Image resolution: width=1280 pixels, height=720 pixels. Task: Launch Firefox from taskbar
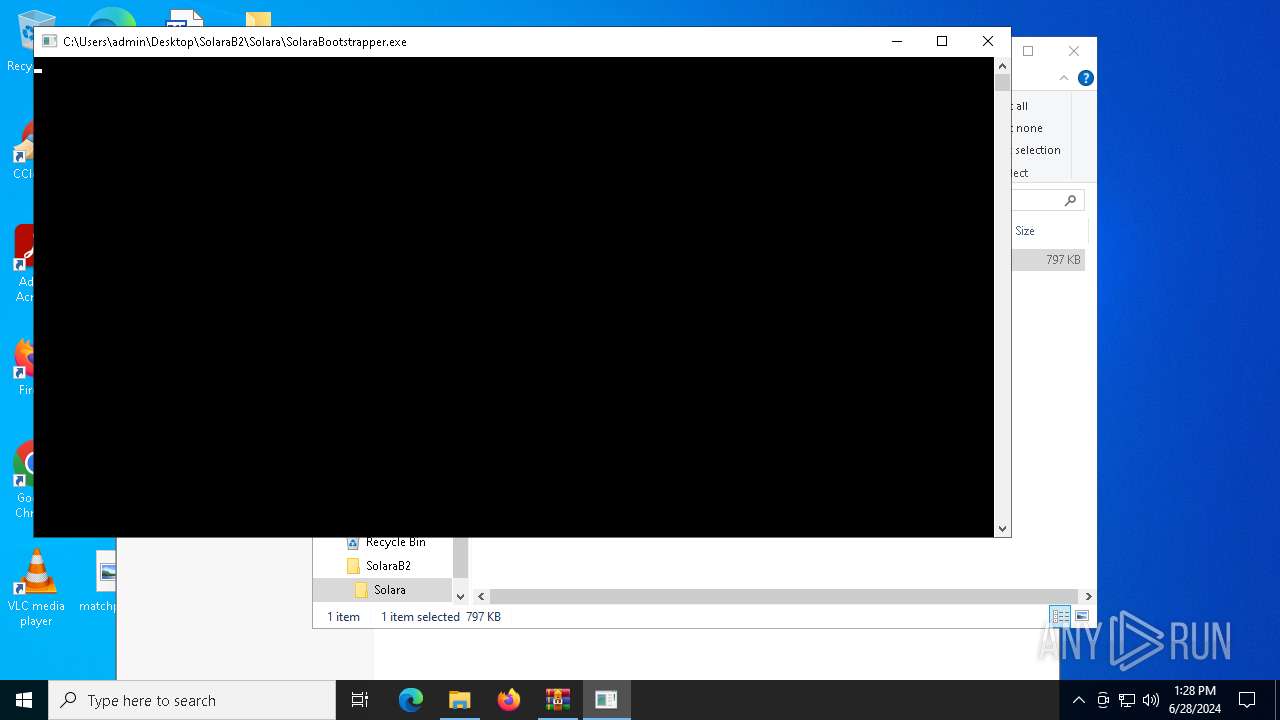[509, 700]
